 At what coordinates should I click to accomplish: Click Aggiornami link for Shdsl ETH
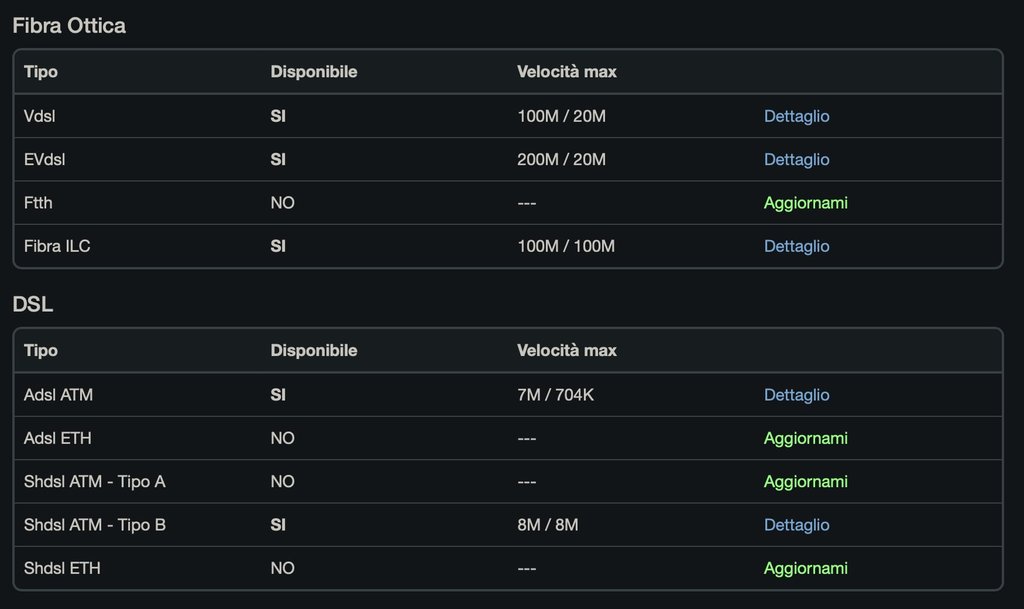[805, 569]
